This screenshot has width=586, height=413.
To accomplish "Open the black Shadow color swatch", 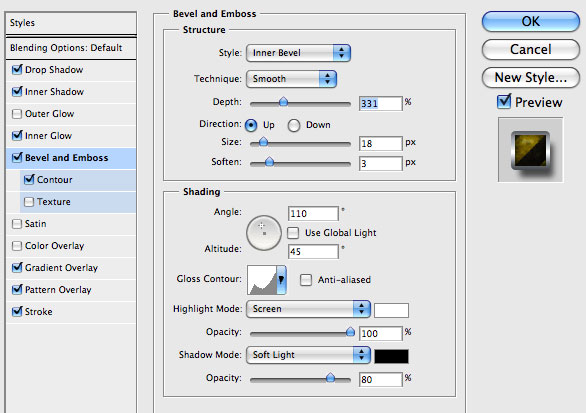I will click(391, 356).
